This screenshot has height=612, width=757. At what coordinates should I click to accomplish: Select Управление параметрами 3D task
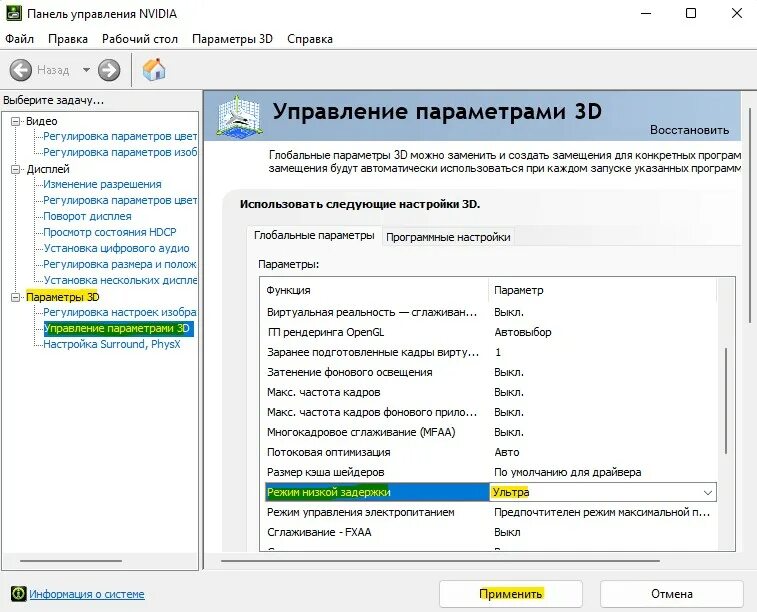pos(118,329)
